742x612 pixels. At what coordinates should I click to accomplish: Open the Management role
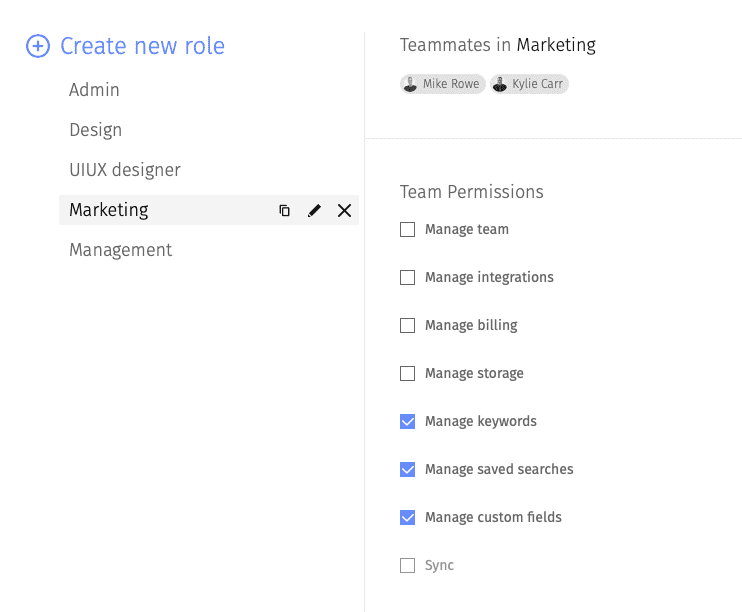point(121,250)
